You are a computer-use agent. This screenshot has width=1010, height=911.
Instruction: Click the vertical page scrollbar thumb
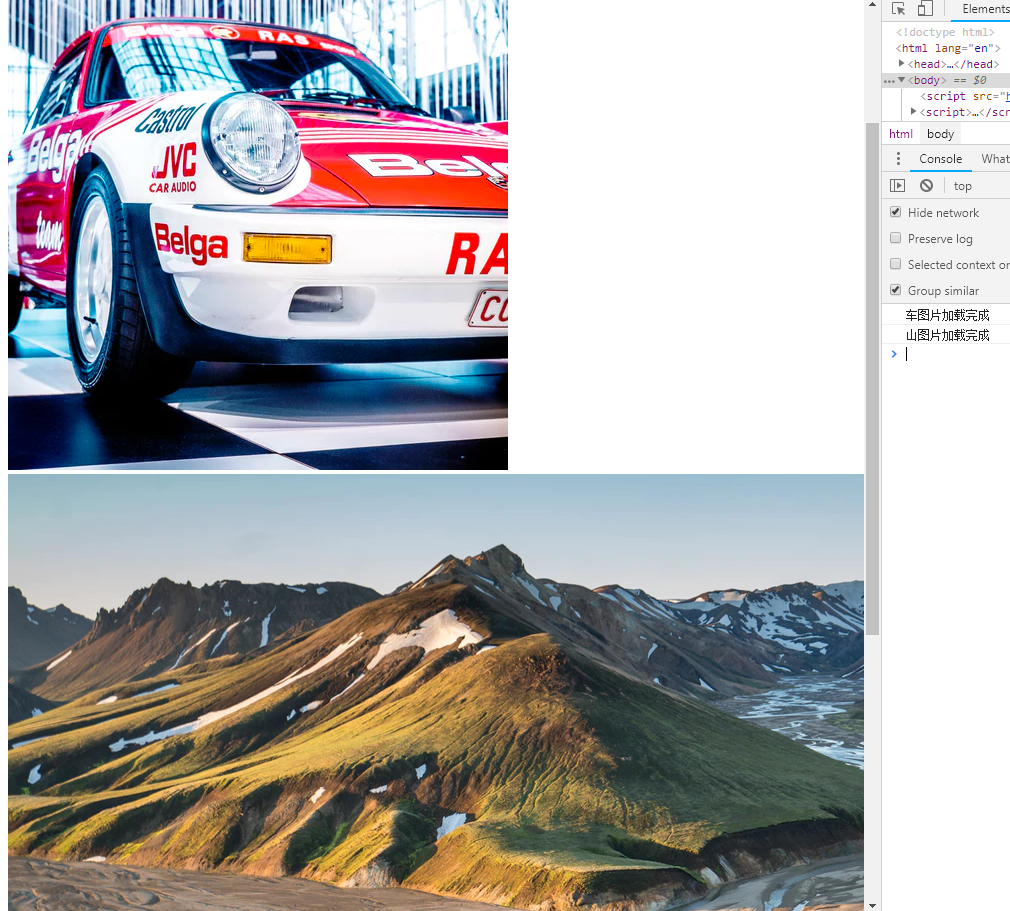pos(872,379)
